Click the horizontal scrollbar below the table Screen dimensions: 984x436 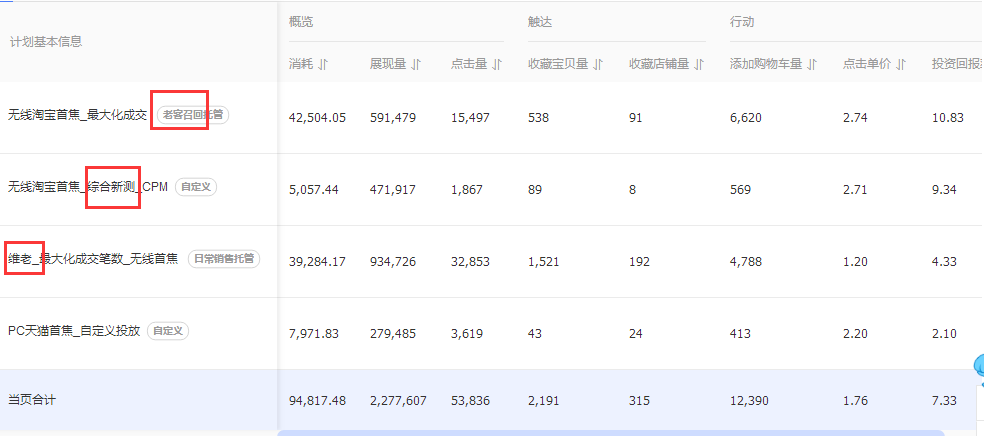coord(610,432)
